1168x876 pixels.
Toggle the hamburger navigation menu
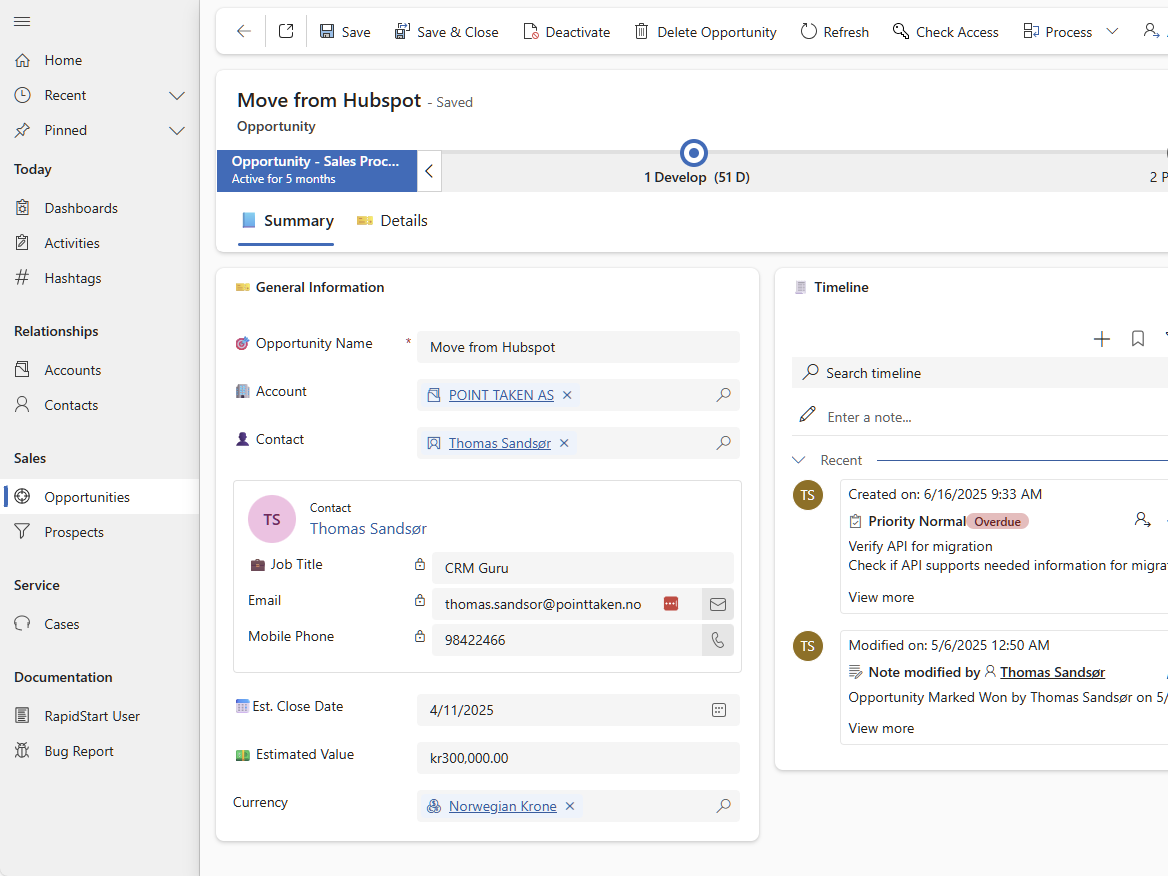pos(22,22)
